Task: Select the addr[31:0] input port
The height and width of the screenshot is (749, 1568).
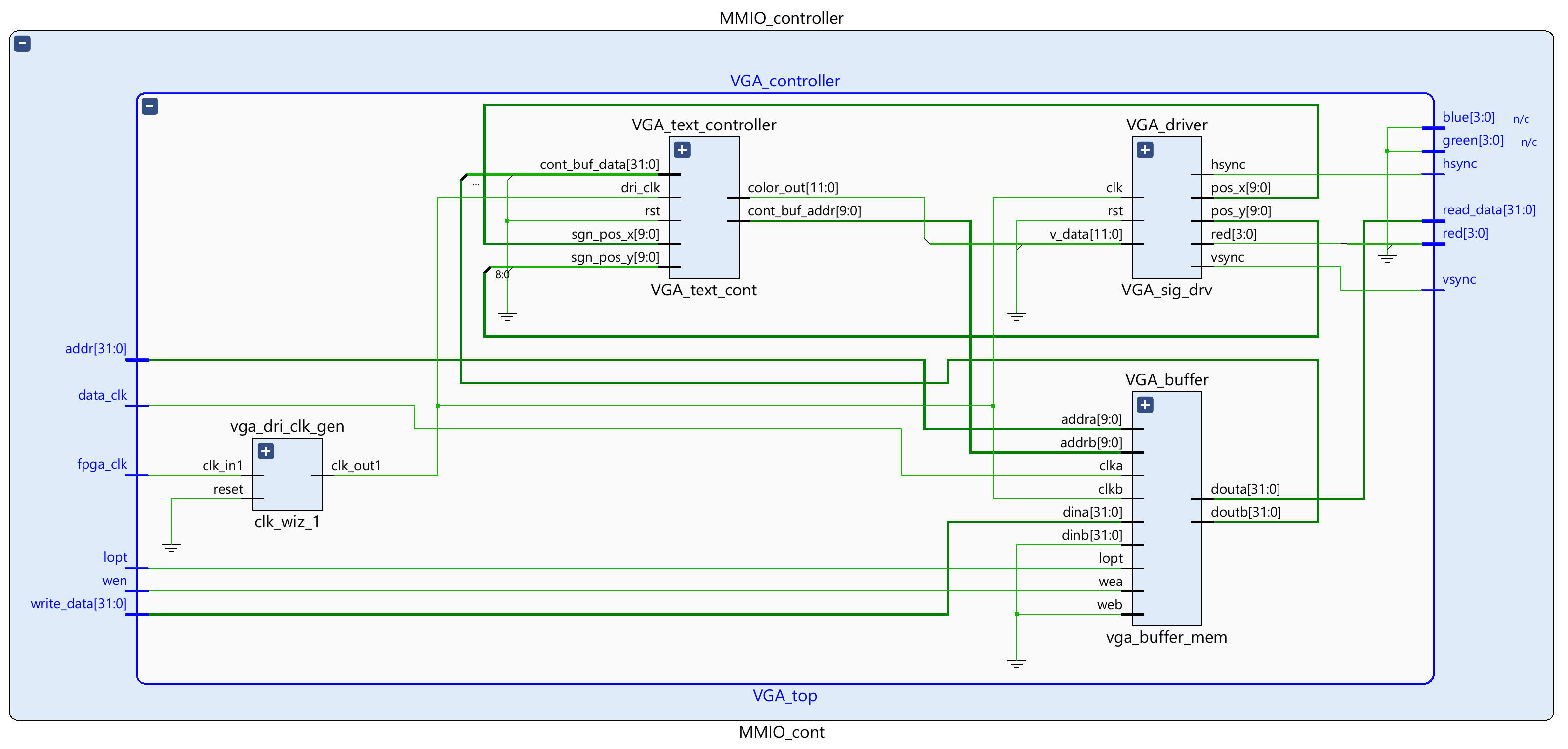Action: coord(96,349)
